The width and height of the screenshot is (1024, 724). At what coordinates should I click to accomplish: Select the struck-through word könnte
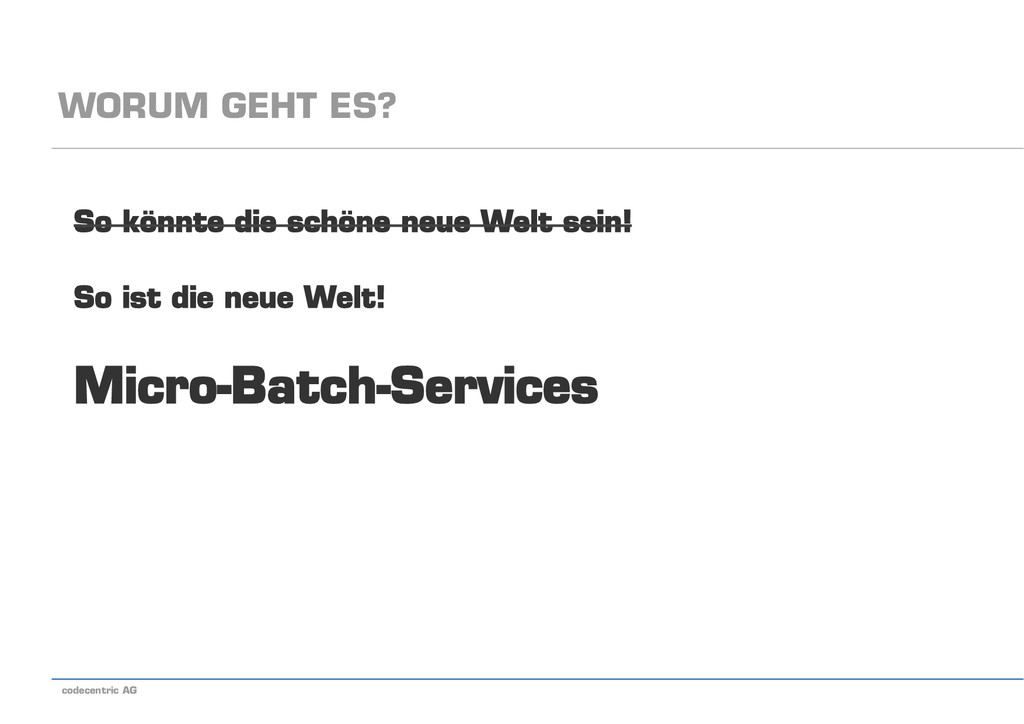(173, 221)
